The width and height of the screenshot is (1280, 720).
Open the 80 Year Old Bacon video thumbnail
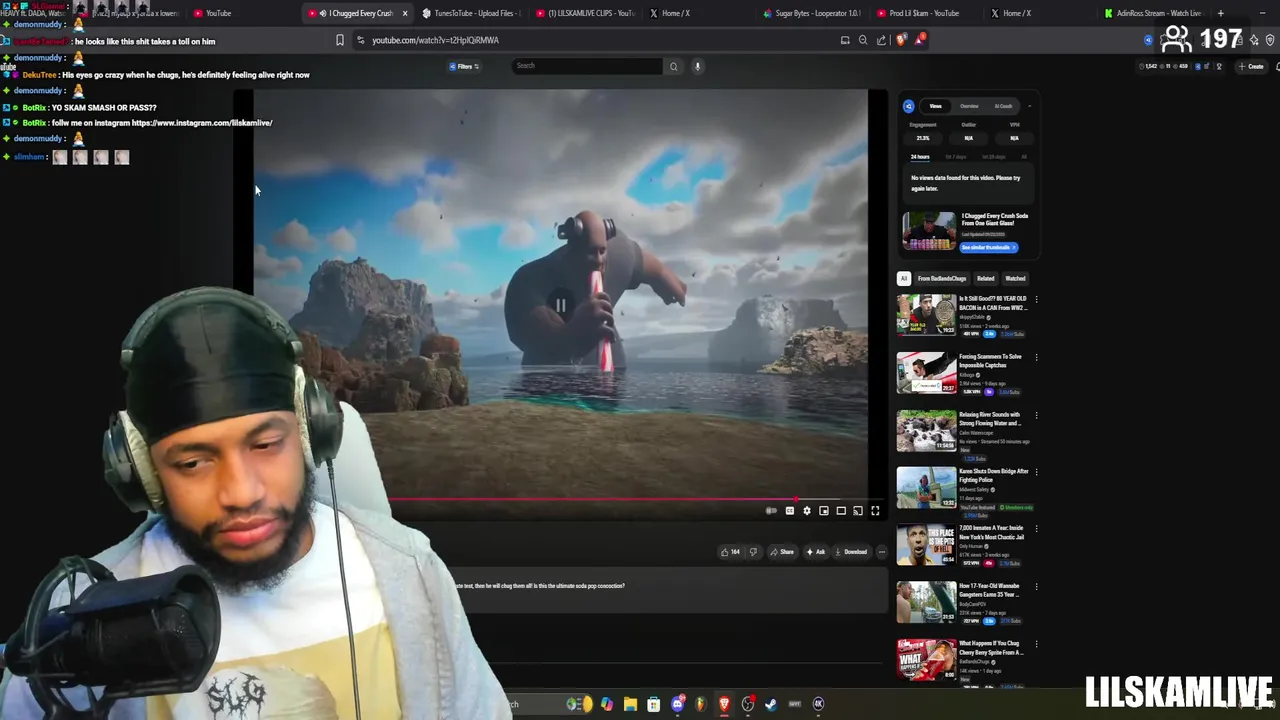coord(926,314)
